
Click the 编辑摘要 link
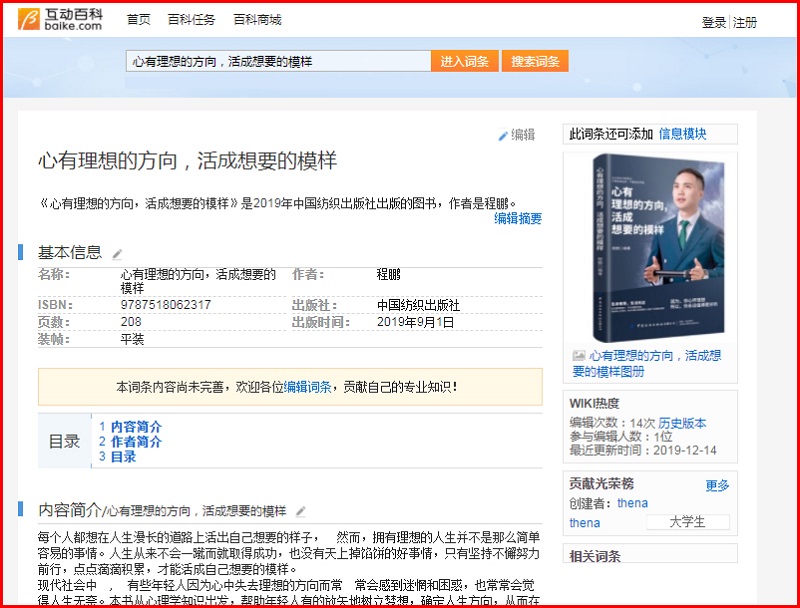click(x=518, y=218)
